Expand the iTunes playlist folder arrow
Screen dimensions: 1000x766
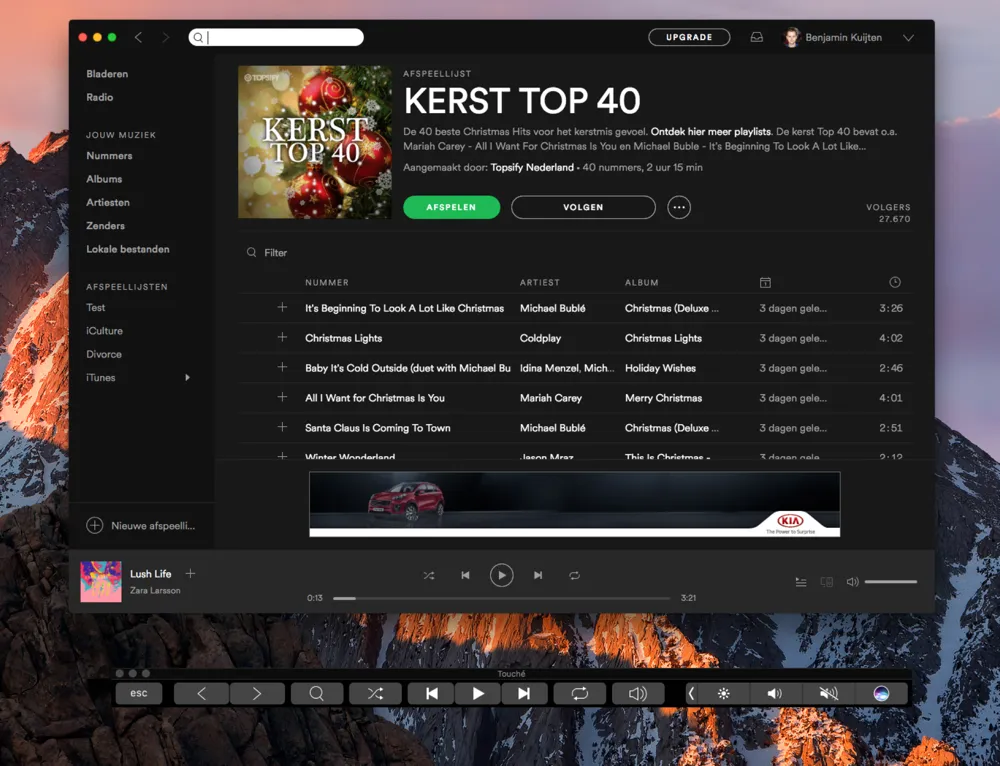coord(188,378)
